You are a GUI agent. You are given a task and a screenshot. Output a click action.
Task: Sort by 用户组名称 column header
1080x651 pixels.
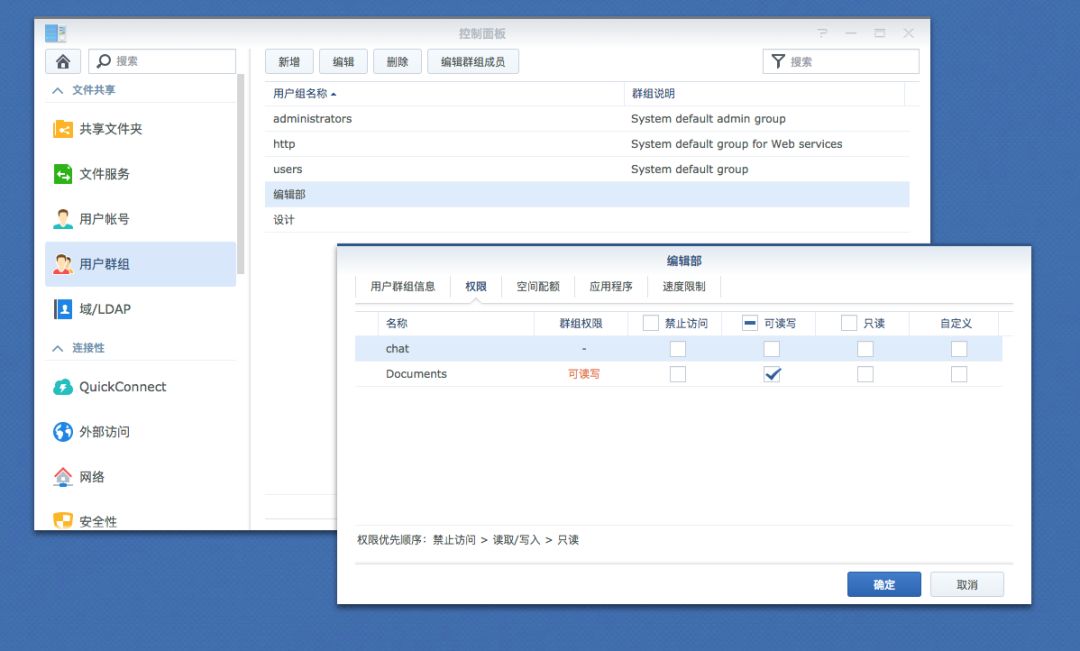(x=444, y=94)
